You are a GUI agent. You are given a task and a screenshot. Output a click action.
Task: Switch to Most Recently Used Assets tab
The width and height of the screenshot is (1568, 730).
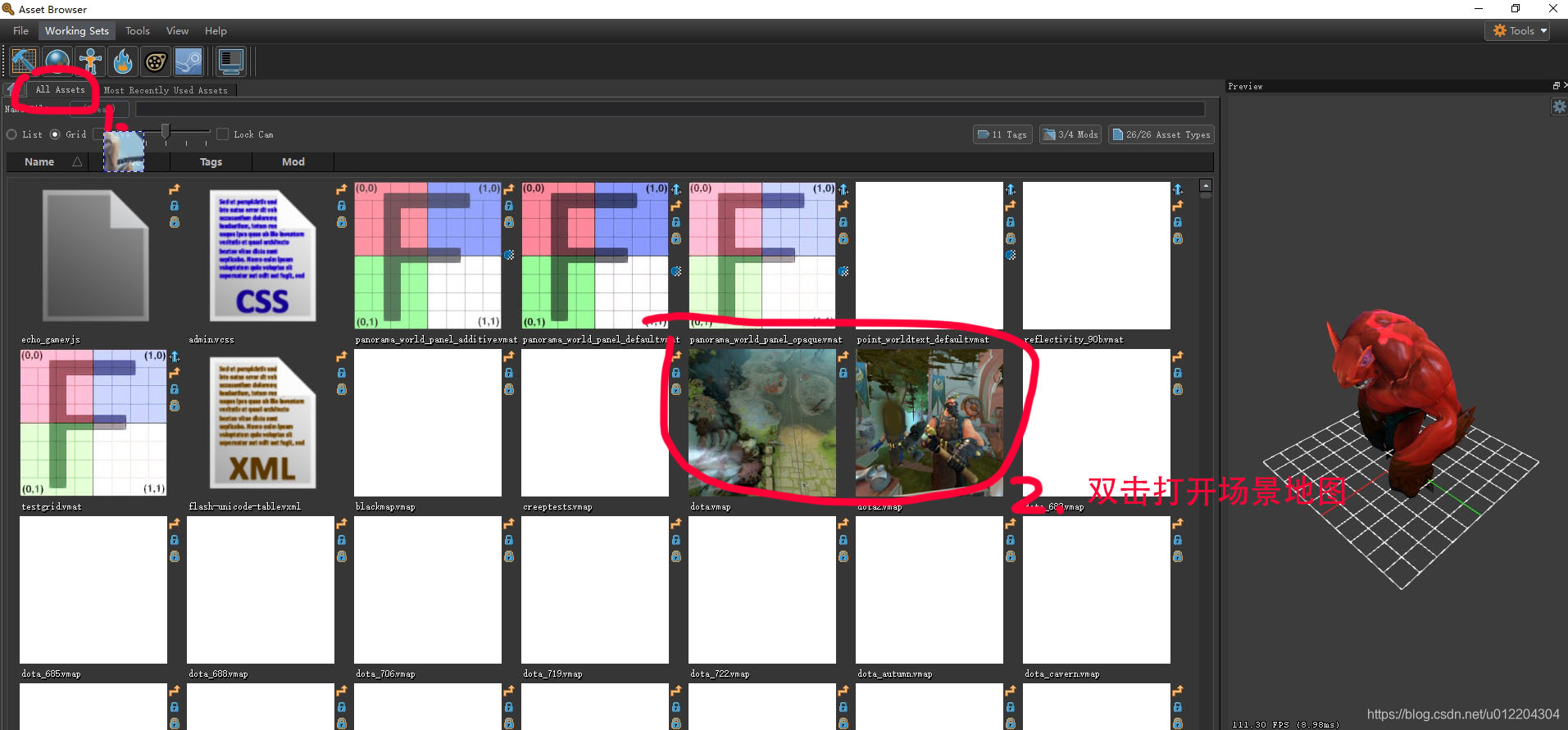[x=166, y=90]
